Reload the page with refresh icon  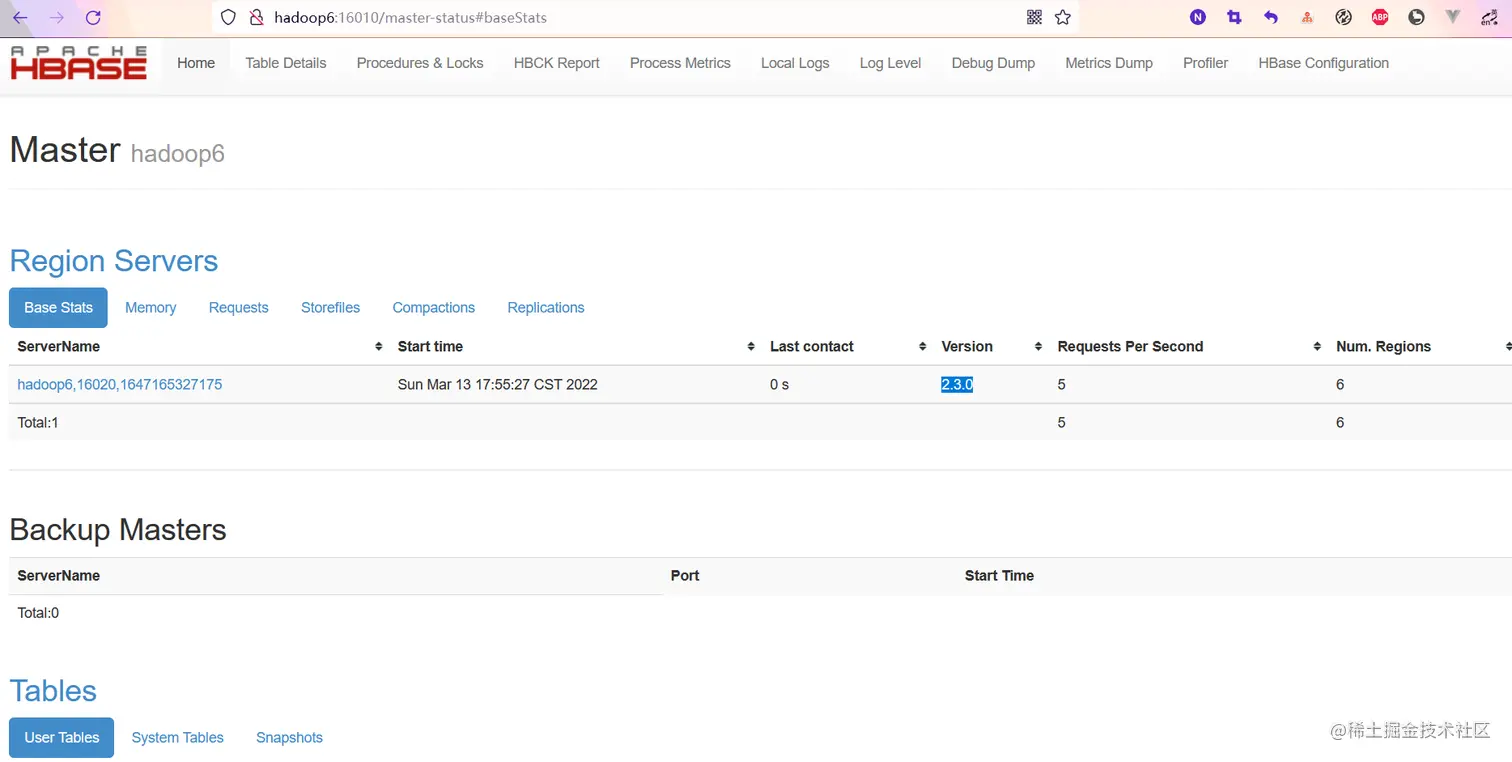[93, 17]
